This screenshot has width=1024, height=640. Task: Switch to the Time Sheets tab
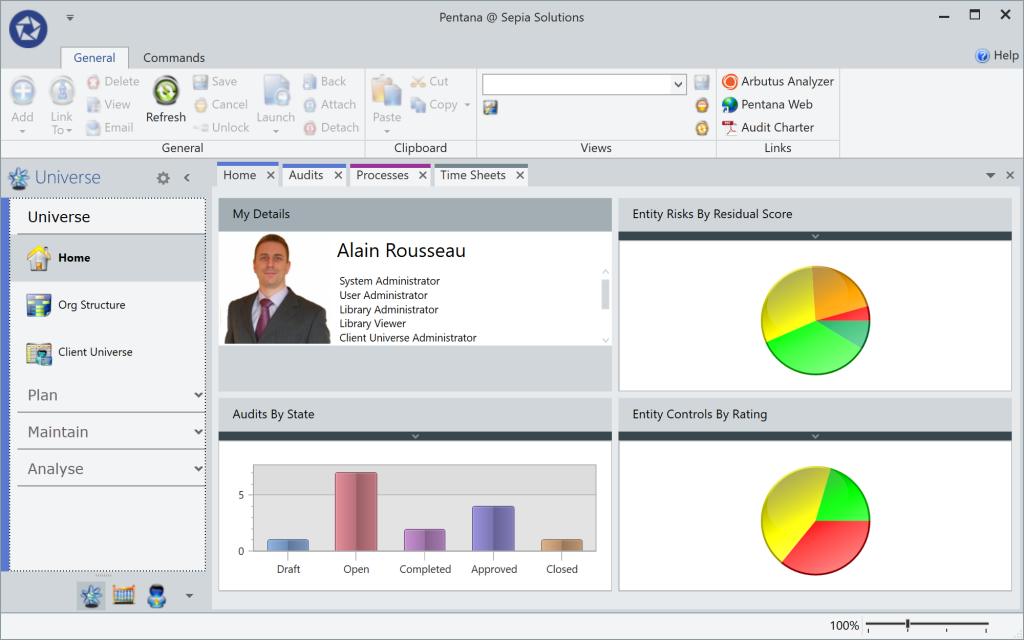pos(473,175)
